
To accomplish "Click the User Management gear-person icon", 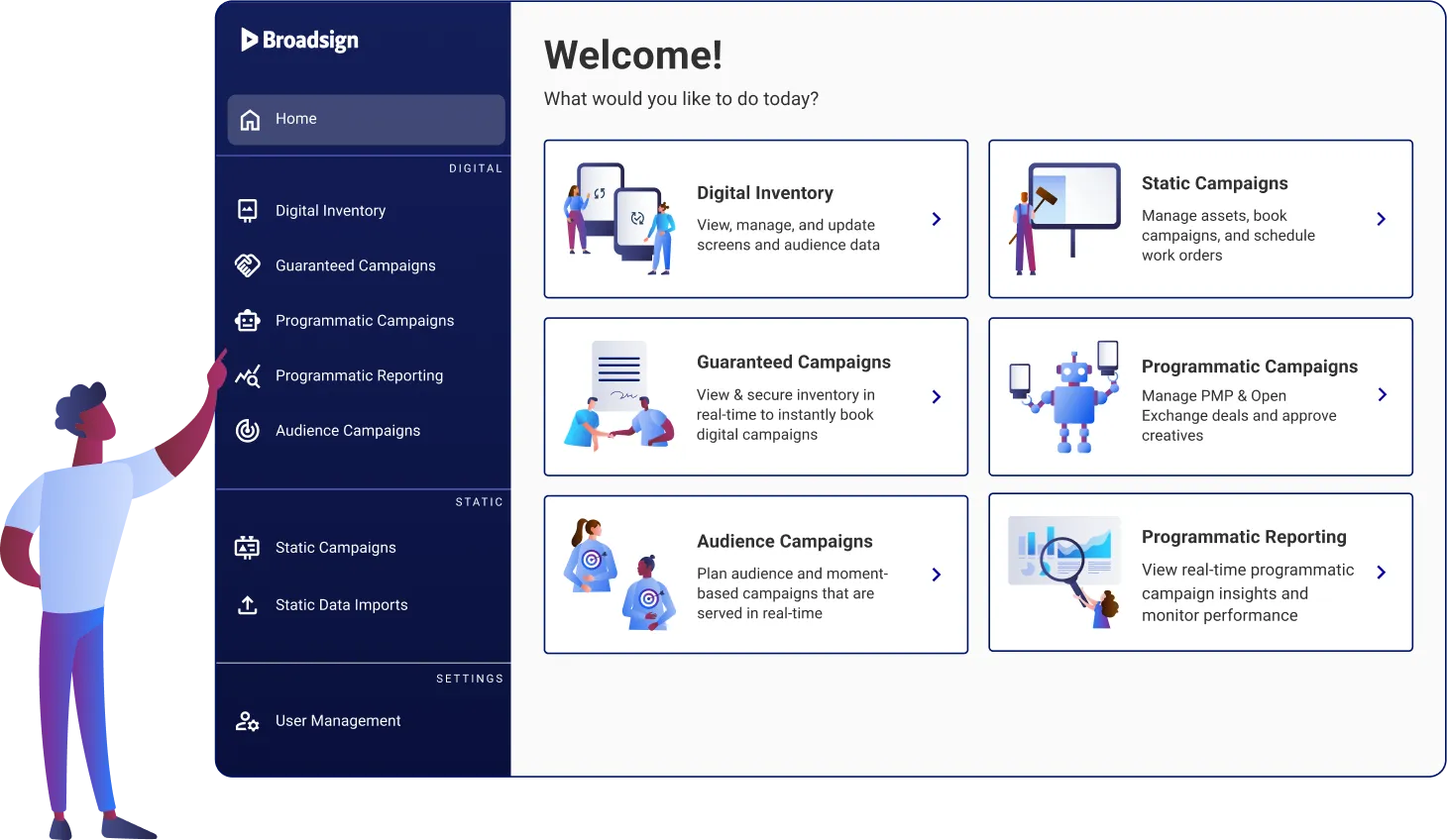I will click(248, 721).
